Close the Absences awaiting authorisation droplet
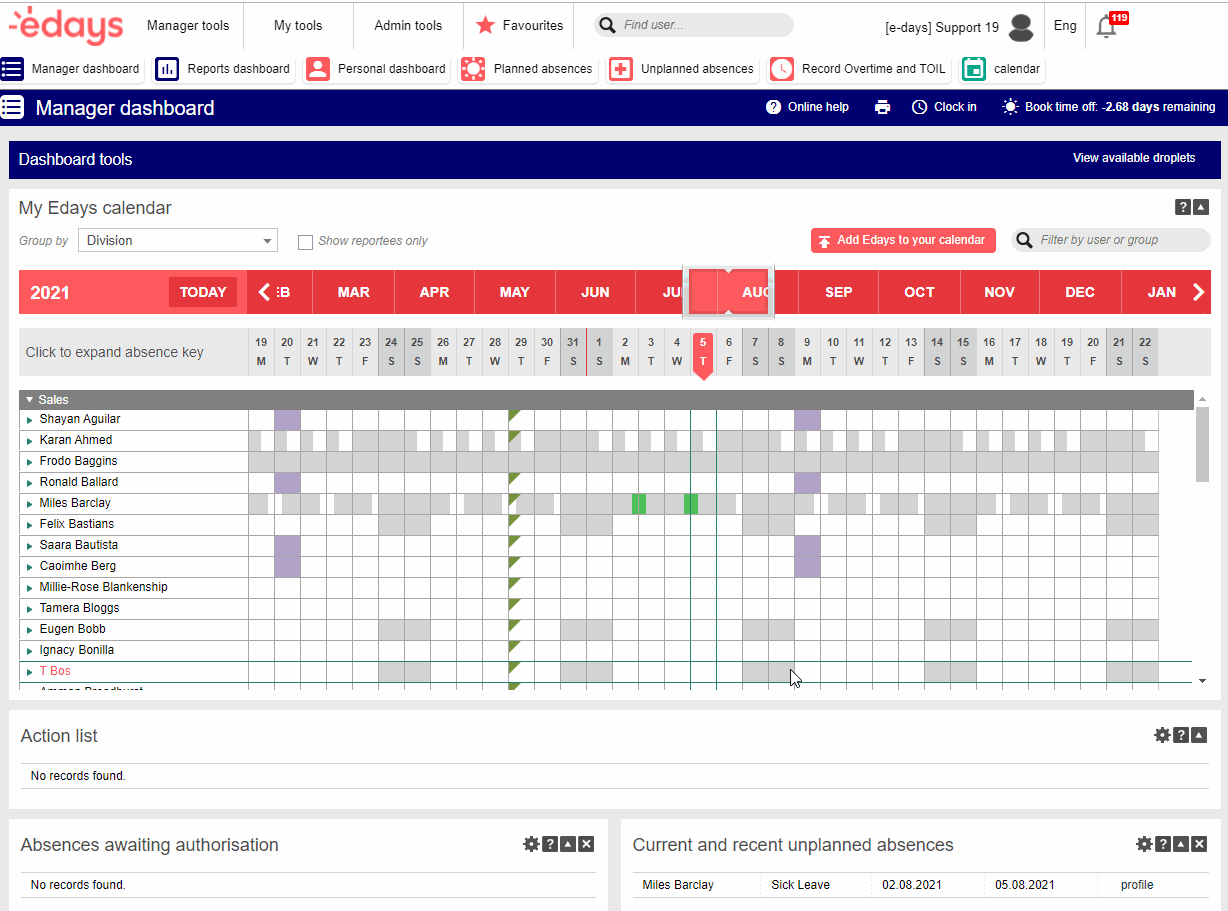Viewport: 1228px width, 911px height. coord(586,844)
